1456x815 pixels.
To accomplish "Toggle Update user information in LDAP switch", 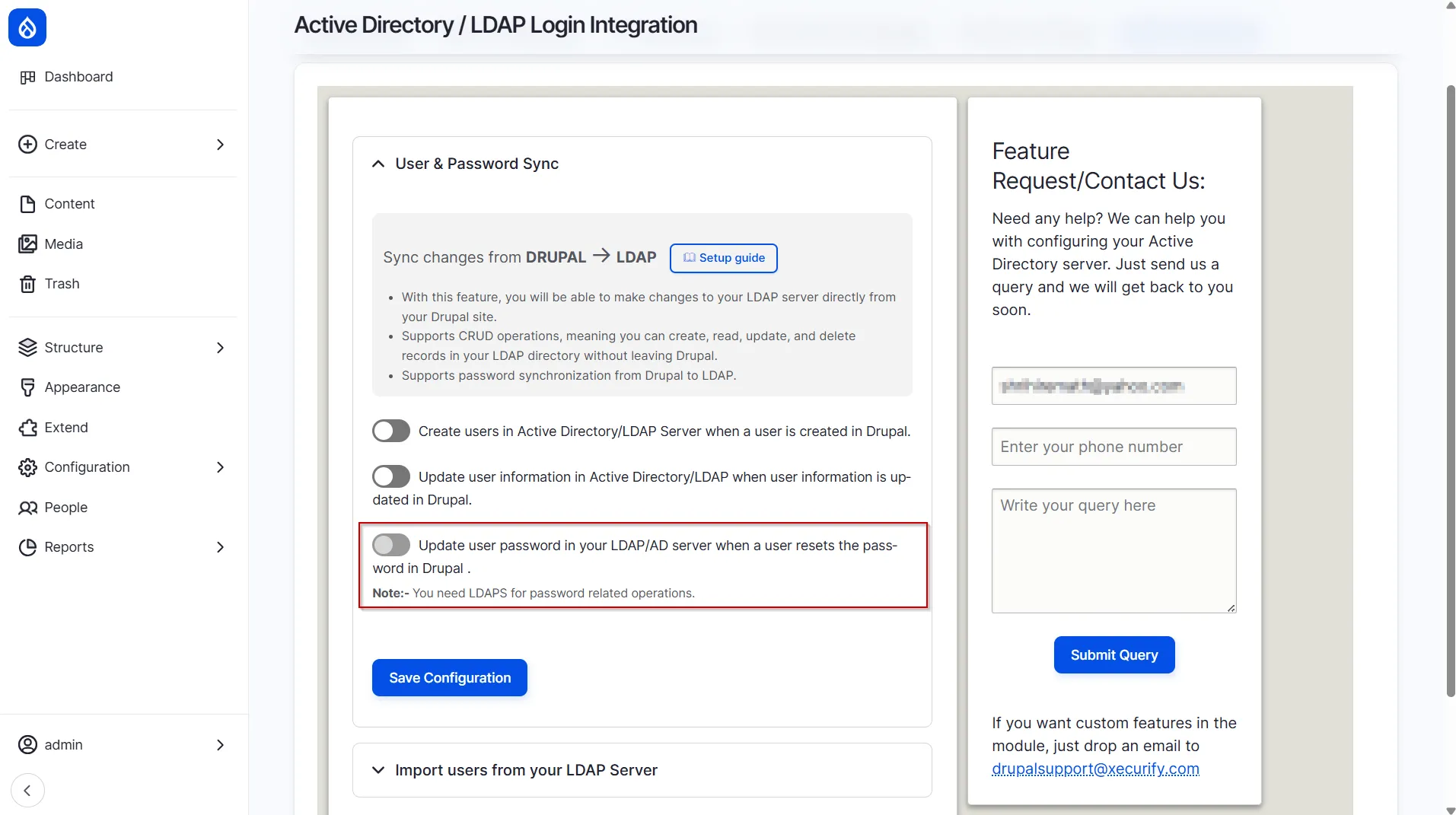I will 391,477.
